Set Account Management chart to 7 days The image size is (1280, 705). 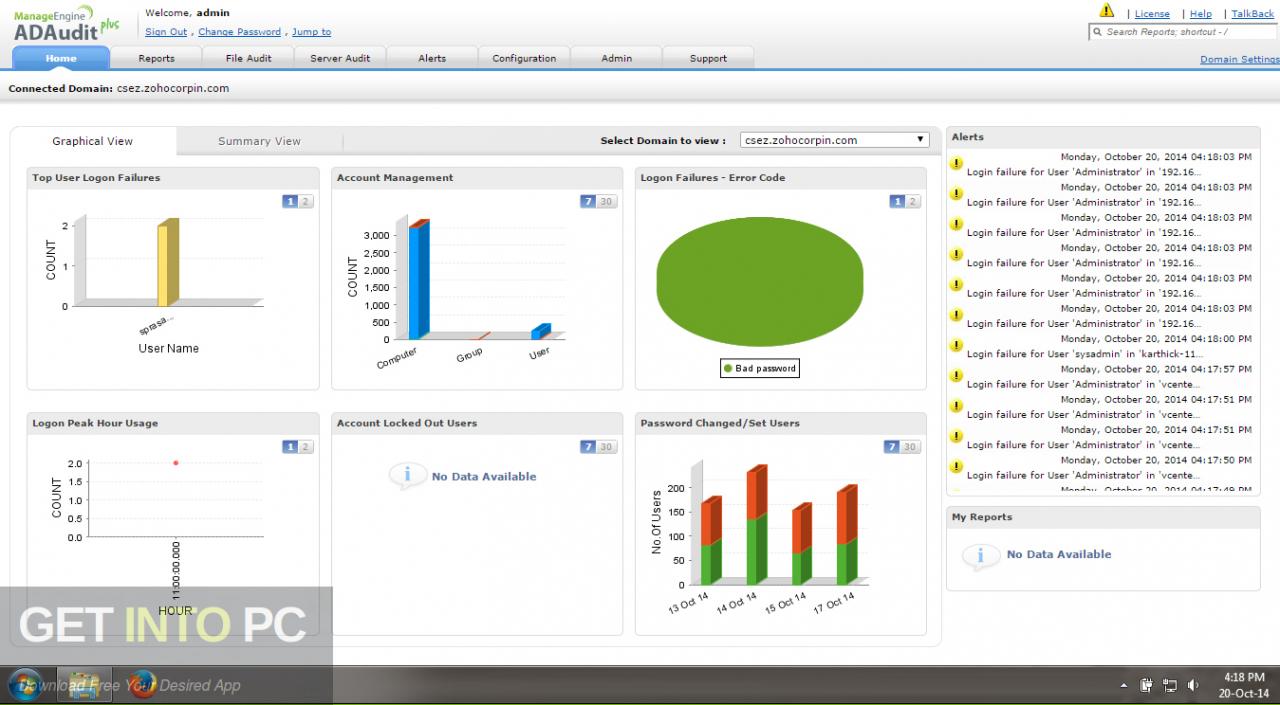pyautogui.click(x=588, y=201)
